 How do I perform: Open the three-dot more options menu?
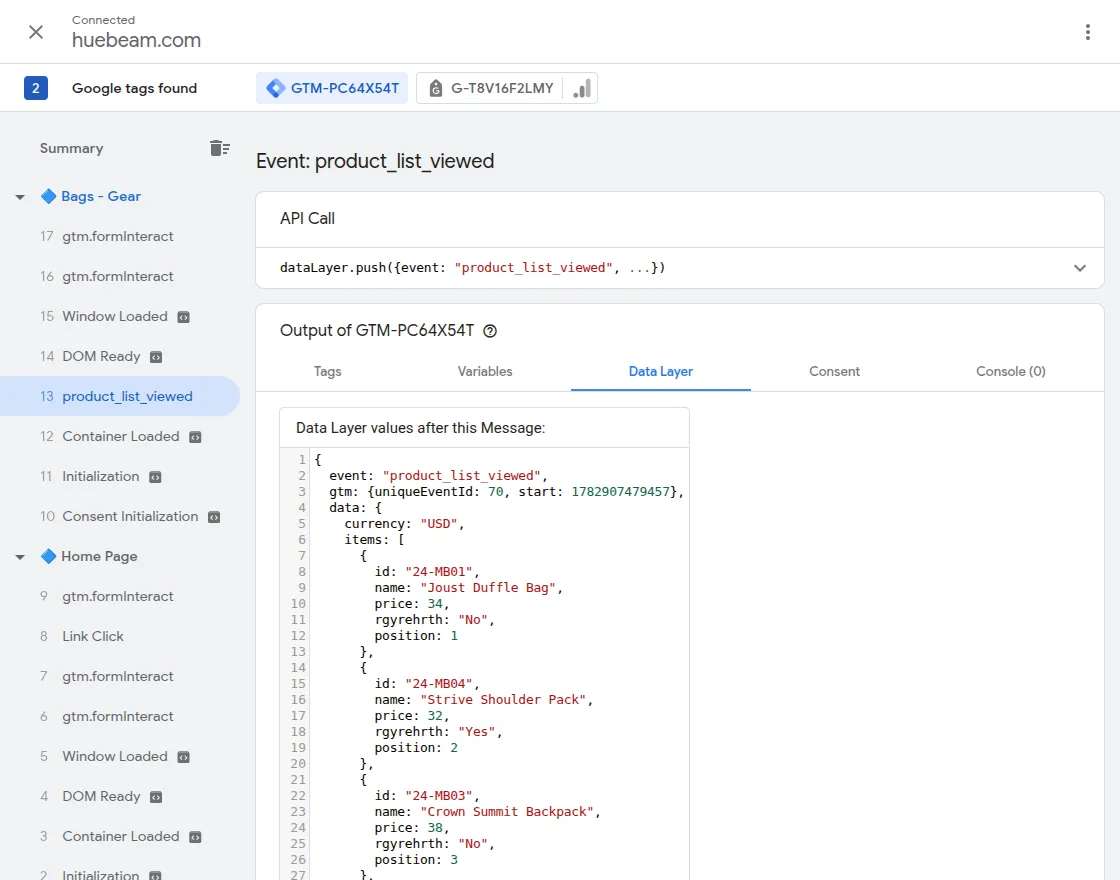coord(1087,32)
